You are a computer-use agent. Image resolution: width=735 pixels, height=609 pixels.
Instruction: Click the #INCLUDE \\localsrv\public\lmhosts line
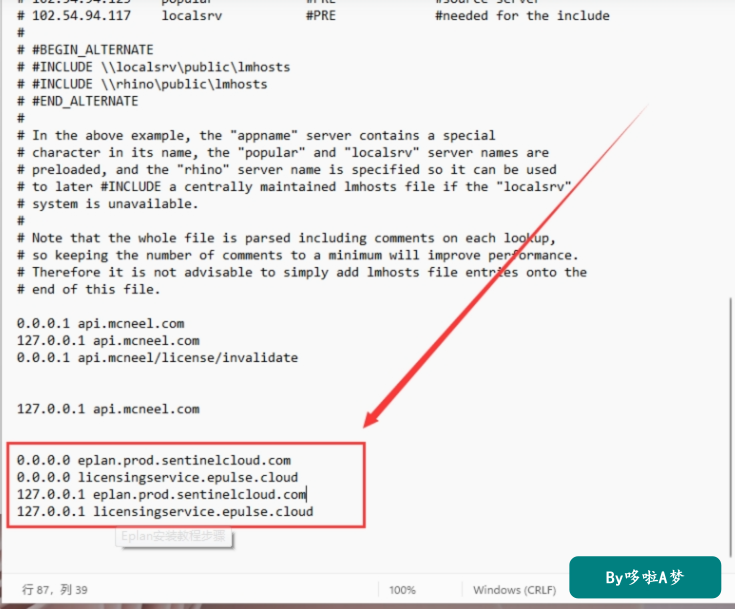coord(154,67)
